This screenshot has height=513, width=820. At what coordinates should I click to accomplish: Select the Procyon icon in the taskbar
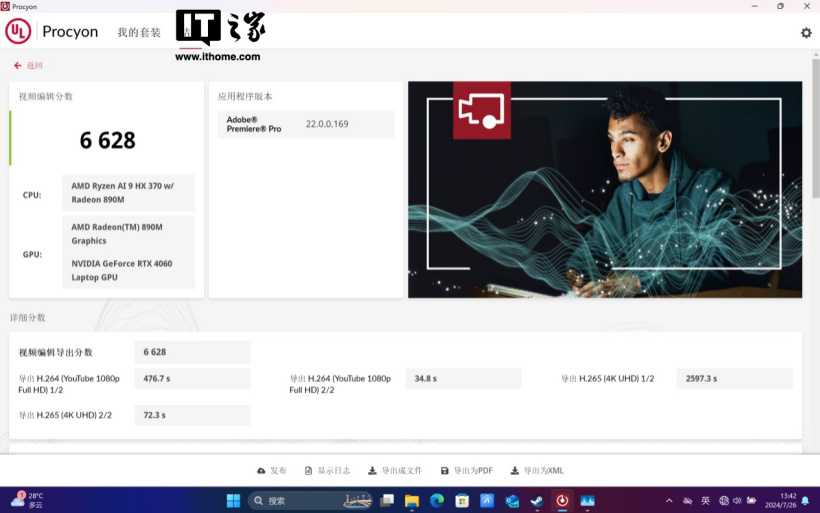[562, 500]
